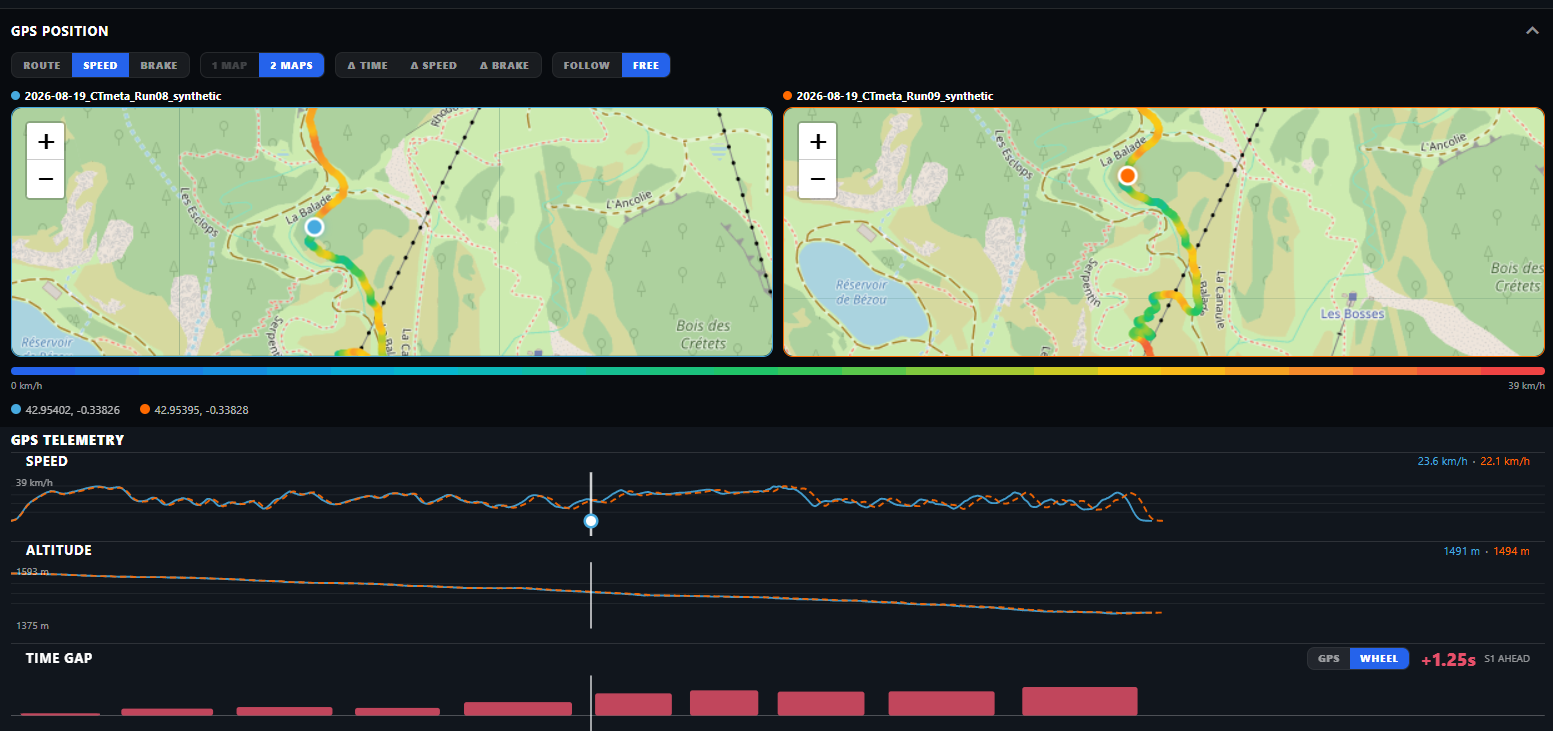
Task: Click the altitude chart cursor line
Action: 591,595
